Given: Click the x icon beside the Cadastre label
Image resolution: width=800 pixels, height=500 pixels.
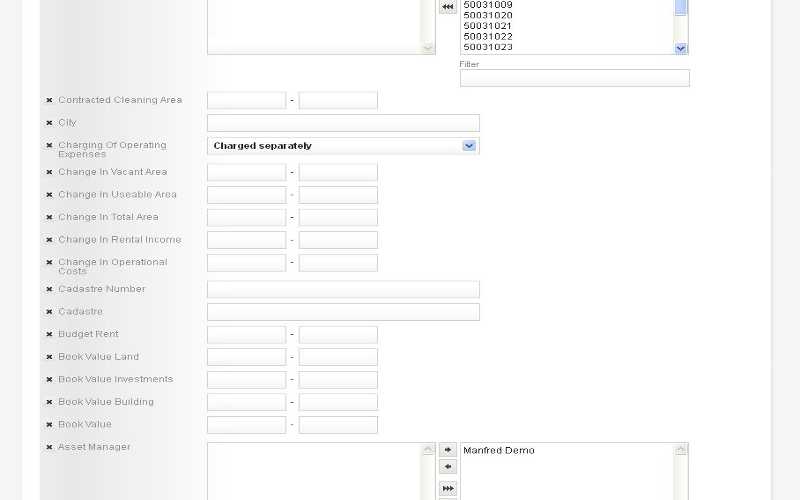Looking at the screenshot, I should tap(49, 312).
